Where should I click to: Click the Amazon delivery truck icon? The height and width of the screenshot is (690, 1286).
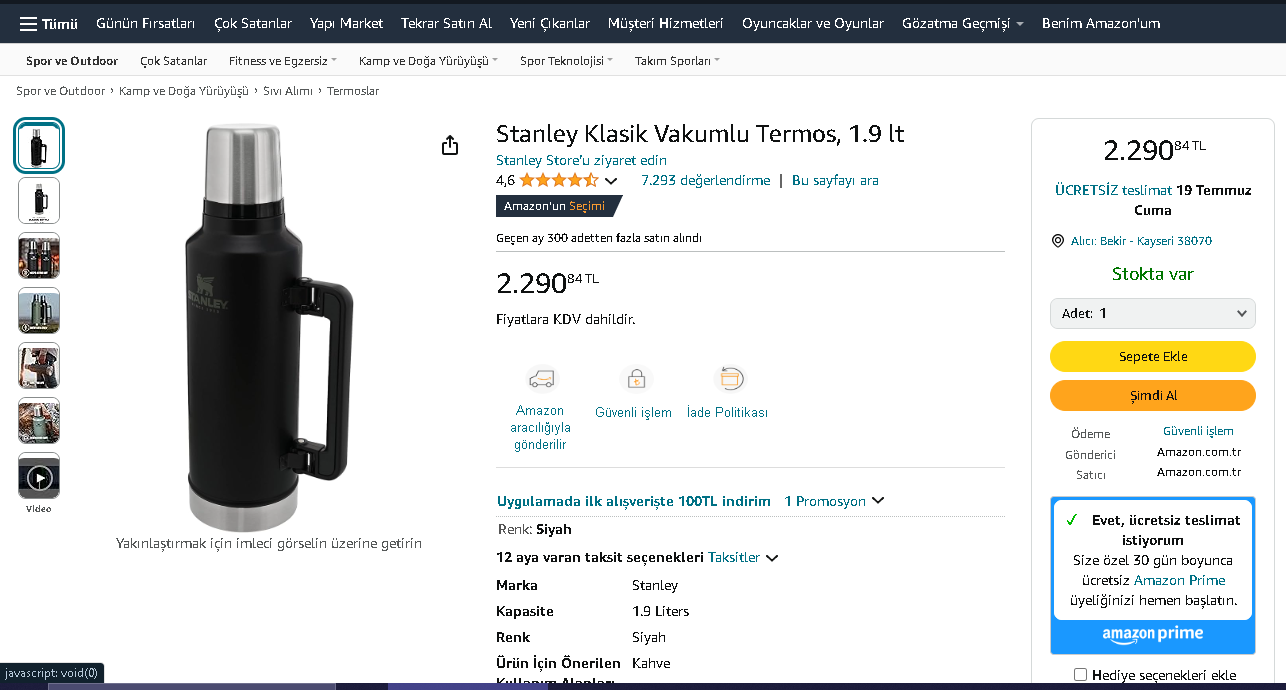point(541,379)
